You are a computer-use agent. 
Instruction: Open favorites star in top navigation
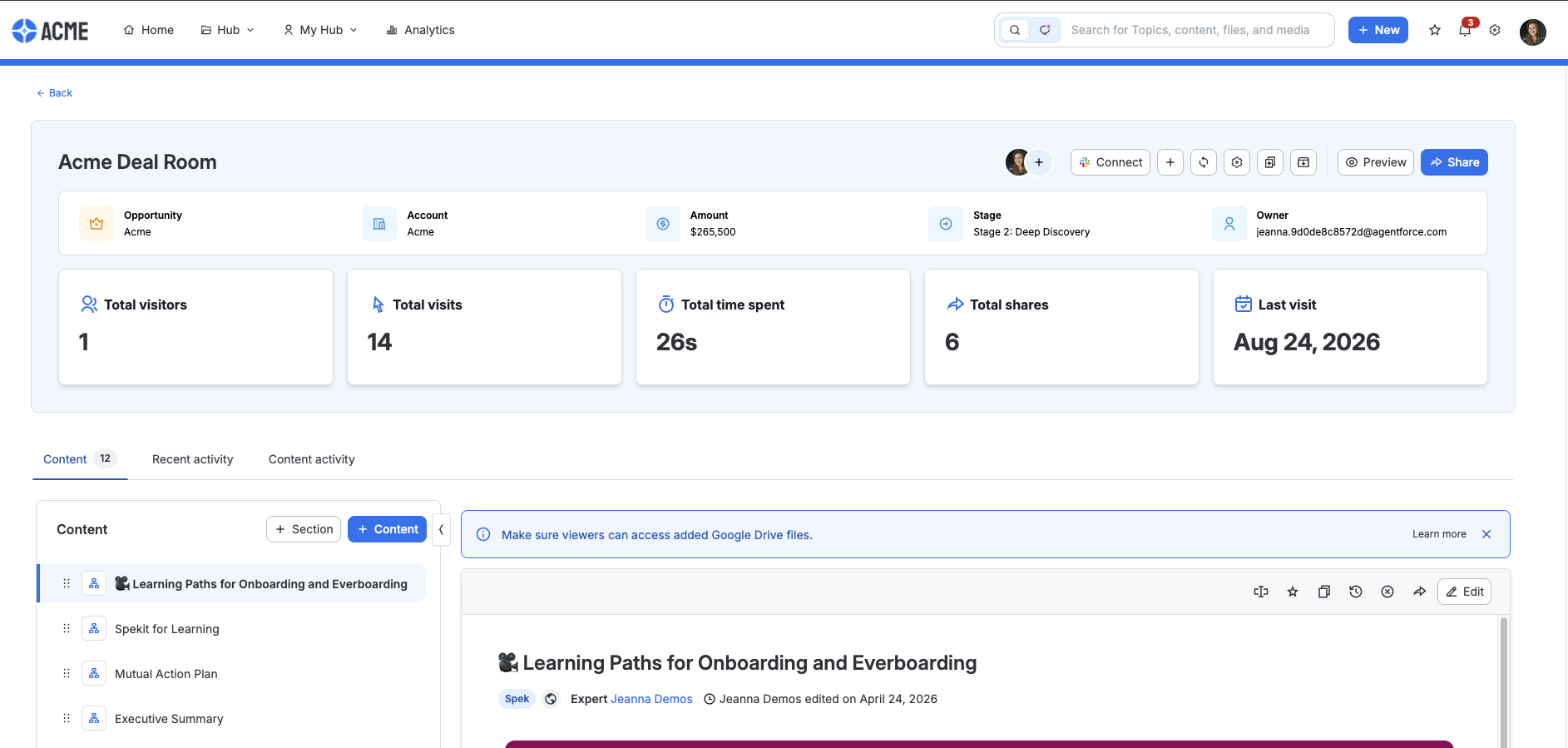point(1435,30)
